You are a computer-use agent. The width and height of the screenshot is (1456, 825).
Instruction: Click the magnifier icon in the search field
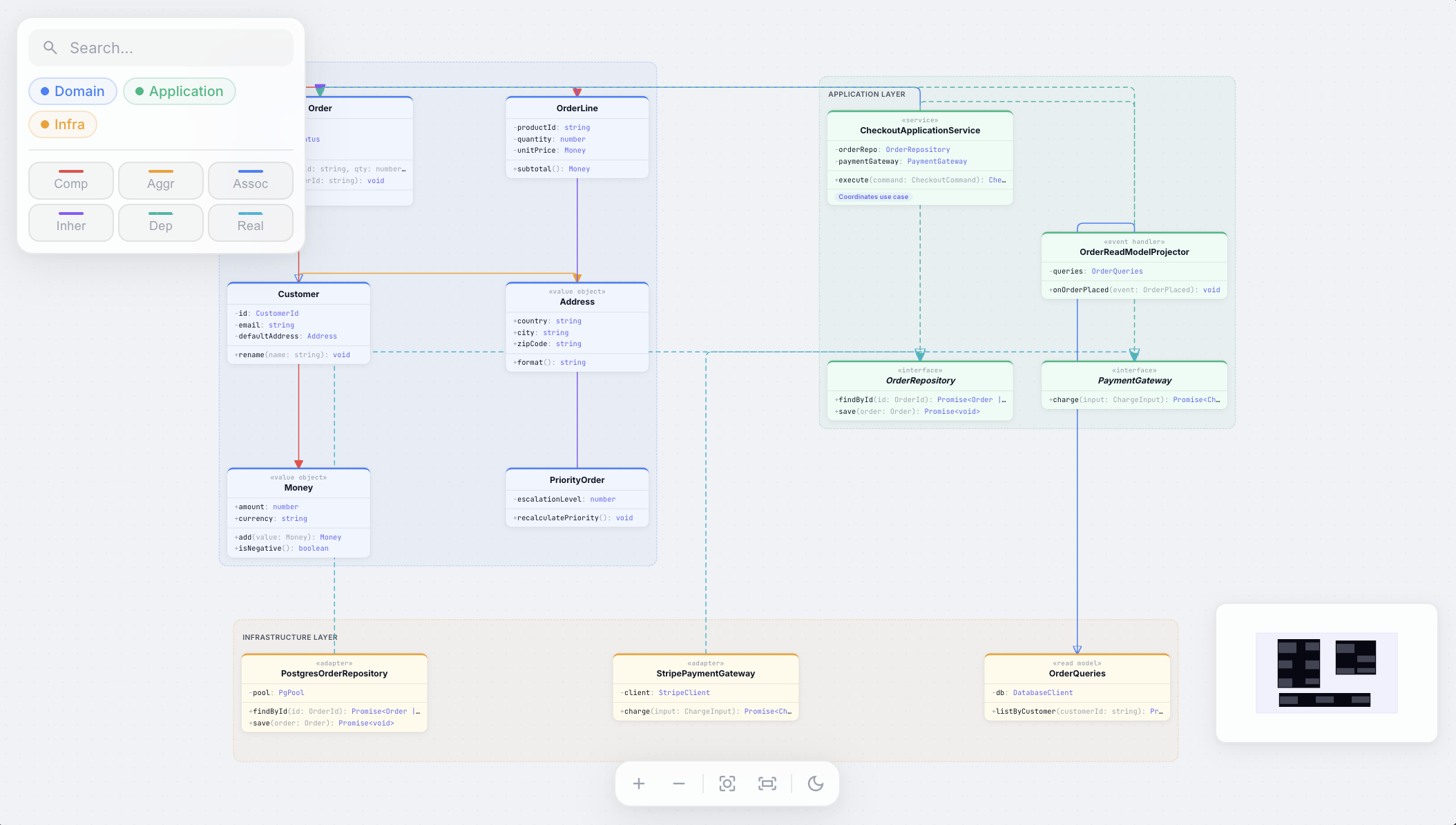(x=50, y=47)
